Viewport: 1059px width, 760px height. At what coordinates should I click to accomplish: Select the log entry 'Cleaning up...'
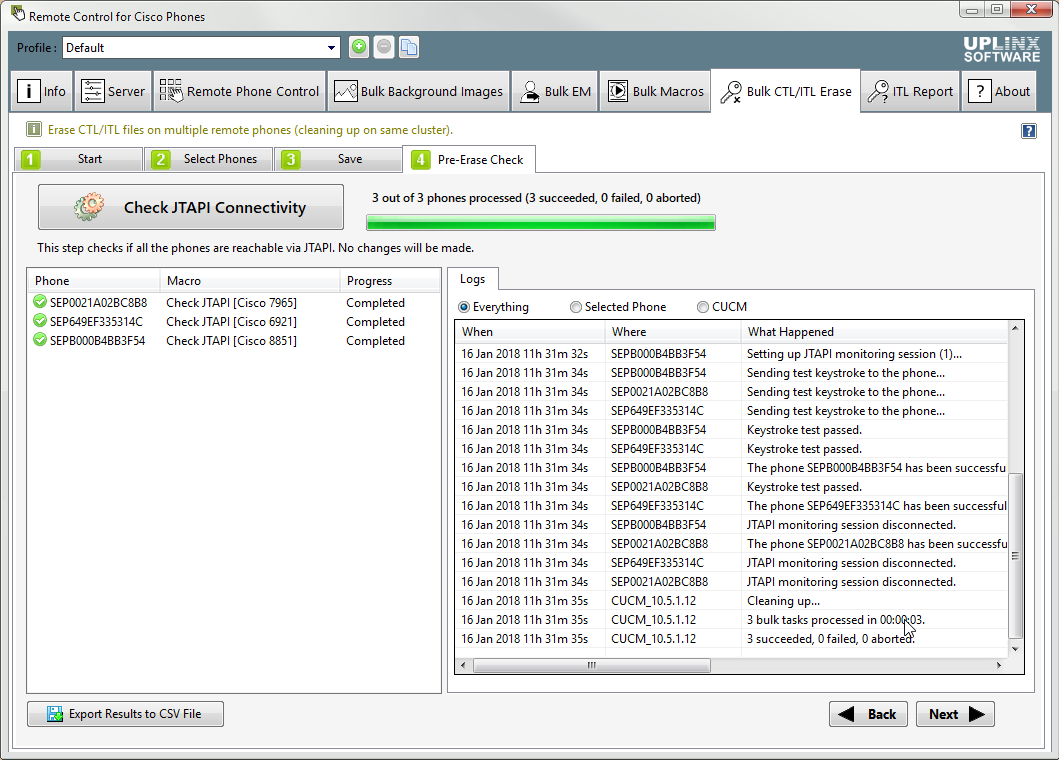(732, 601)
